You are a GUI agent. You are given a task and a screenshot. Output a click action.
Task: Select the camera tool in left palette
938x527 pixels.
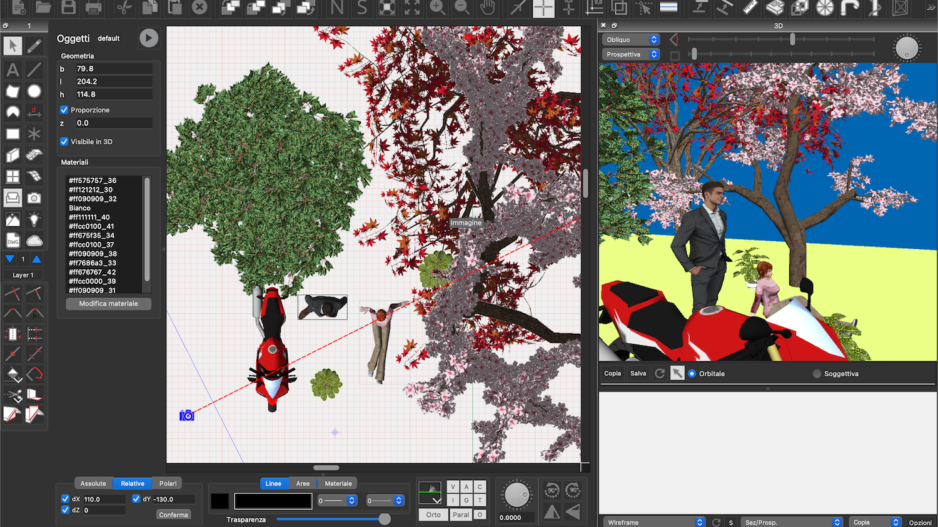tap(35, 197)
